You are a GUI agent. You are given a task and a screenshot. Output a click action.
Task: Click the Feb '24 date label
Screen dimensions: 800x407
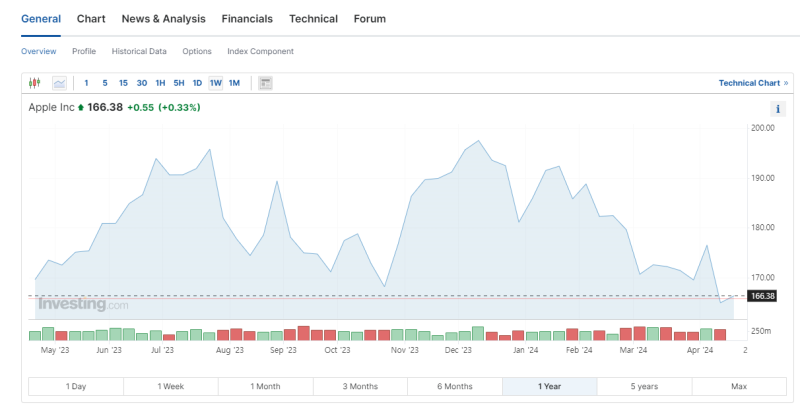(x=579, y=350)
